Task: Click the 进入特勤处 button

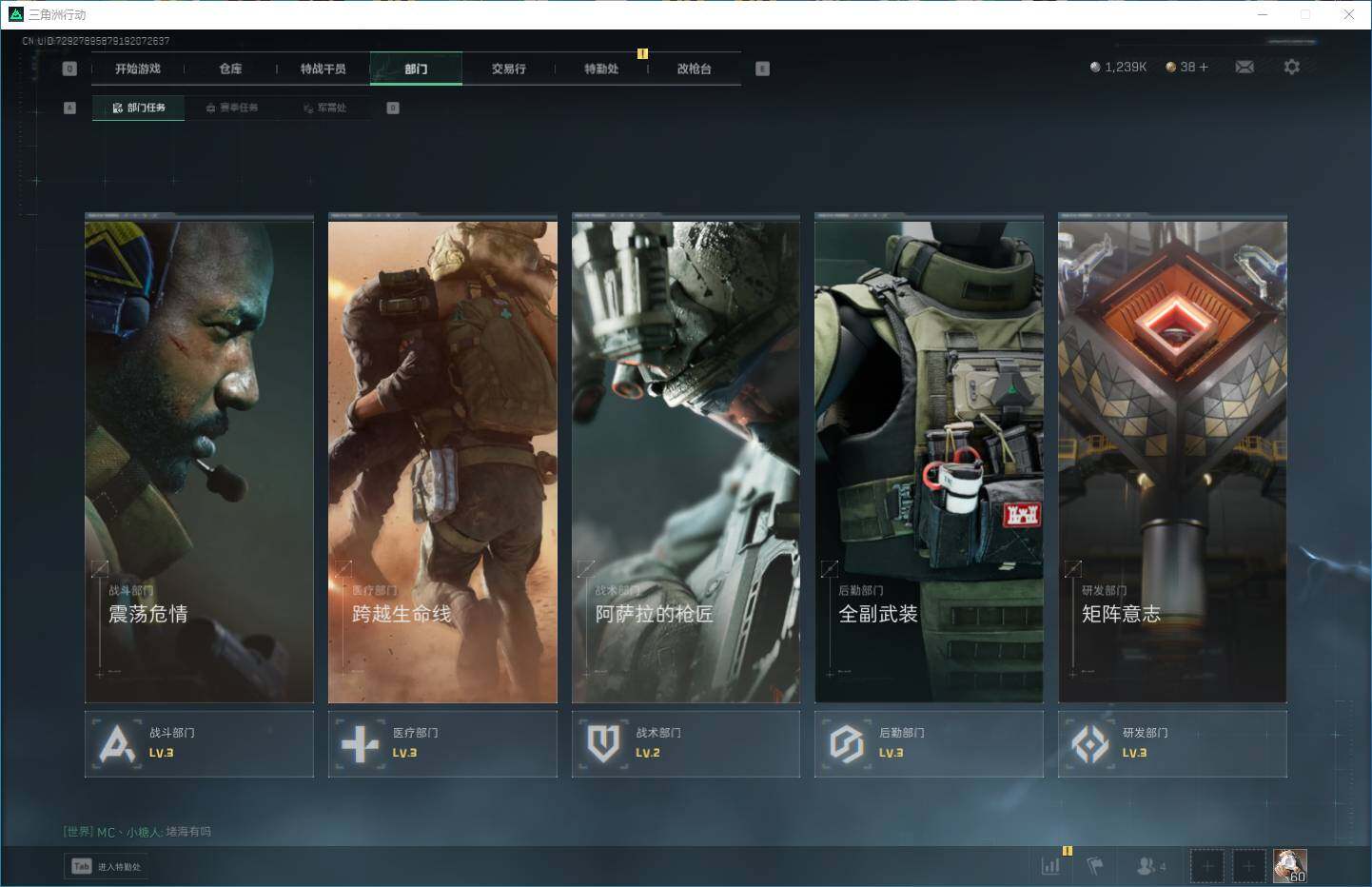Action: 107,866
